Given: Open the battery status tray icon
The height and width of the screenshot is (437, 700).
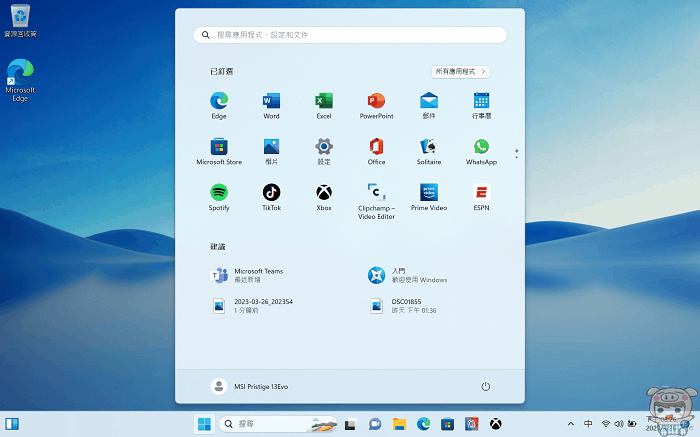Looking at the screenshot, I should (x=632, y=424).
